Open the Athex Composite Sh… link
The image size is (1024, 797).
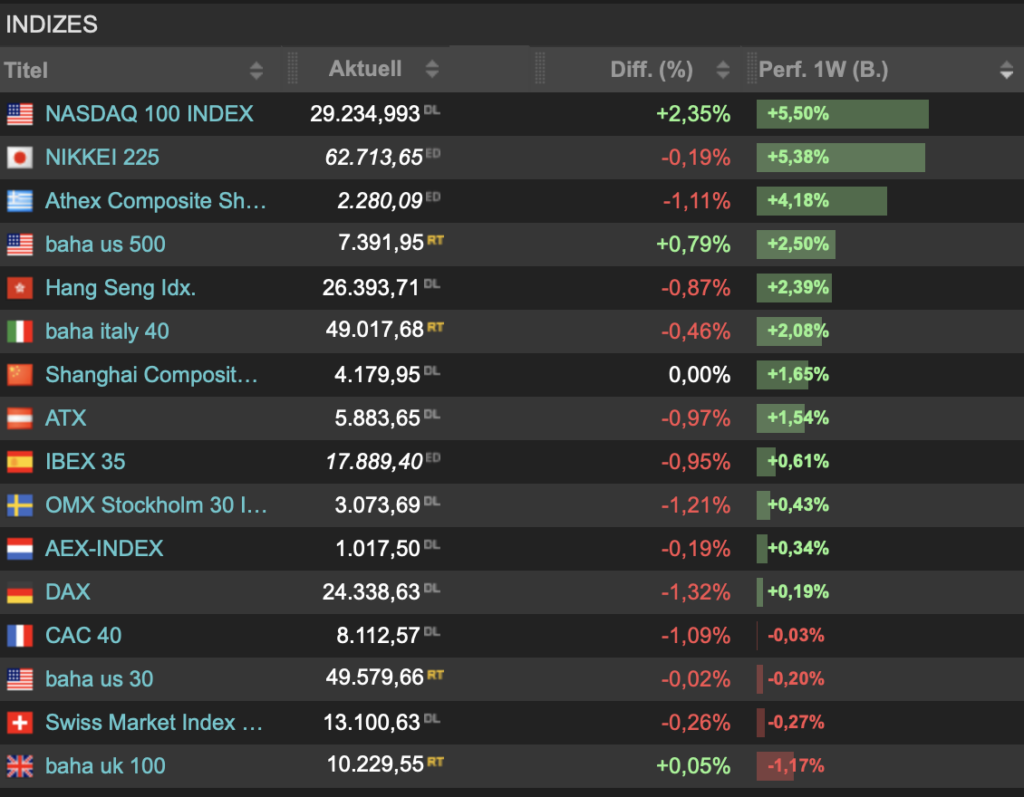click(x=155, y=201)
